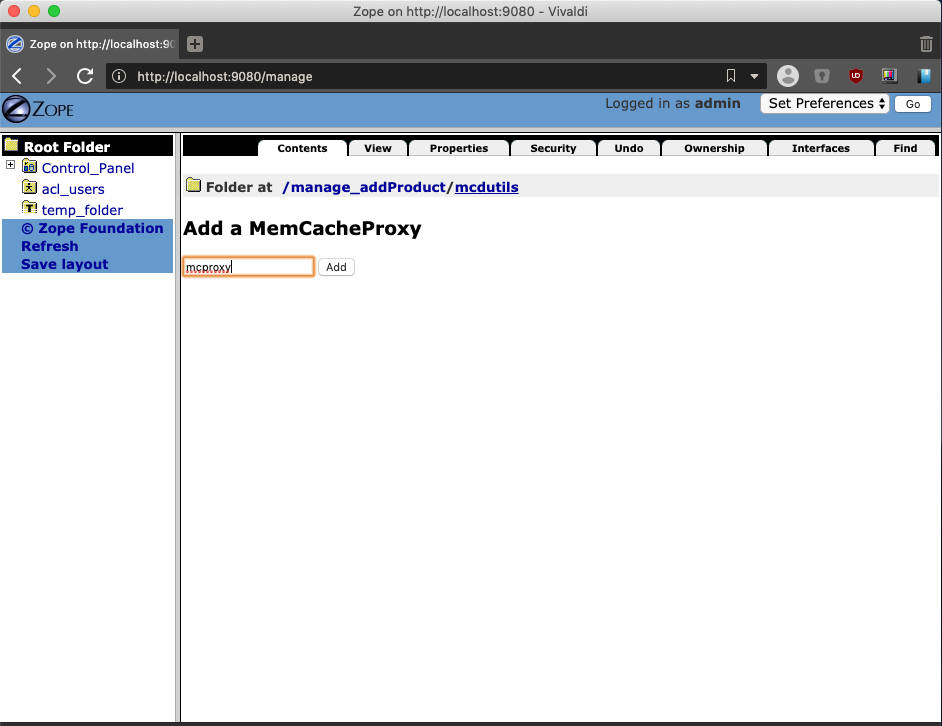
Task: Open new tab with plus button
Action: point(195,44)
